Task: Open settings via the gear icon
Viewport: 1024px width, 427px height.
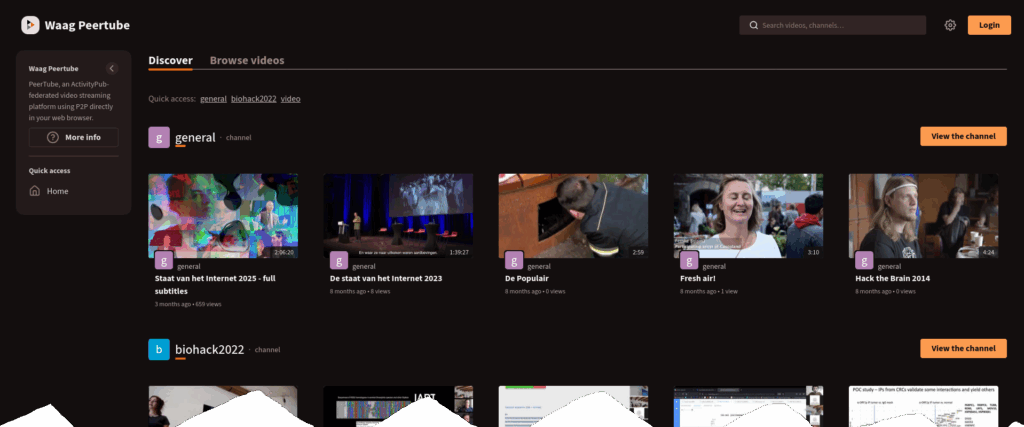Action: coord(950,25)
